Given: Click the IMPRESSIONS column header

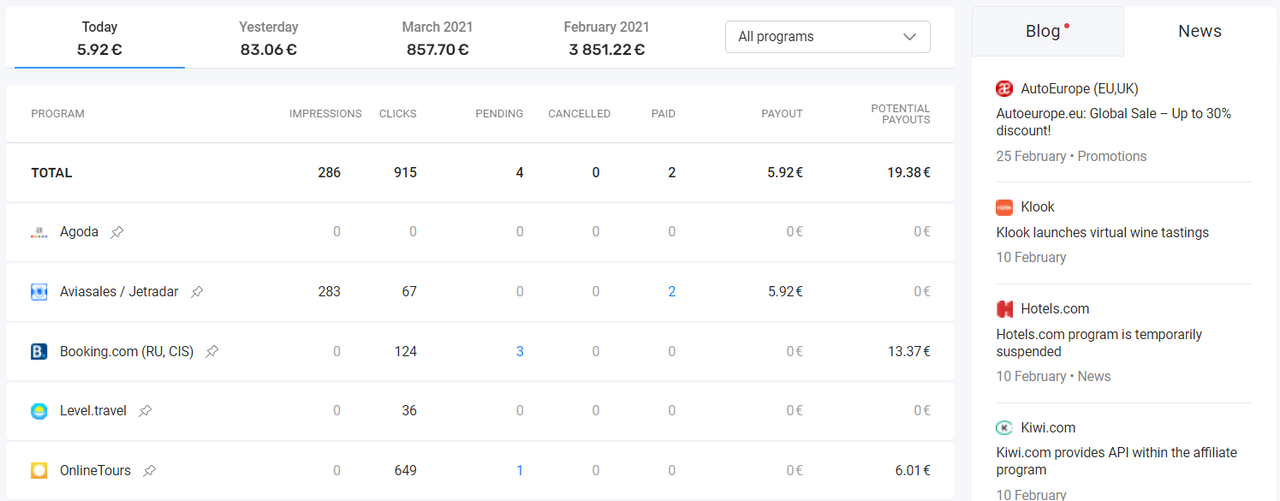Looking at the screenshot, I should [325, 114].
